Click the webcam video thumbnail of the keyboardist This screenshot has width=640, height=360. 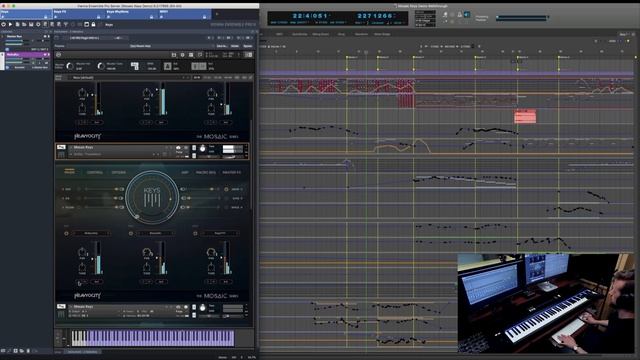point(546,304)
